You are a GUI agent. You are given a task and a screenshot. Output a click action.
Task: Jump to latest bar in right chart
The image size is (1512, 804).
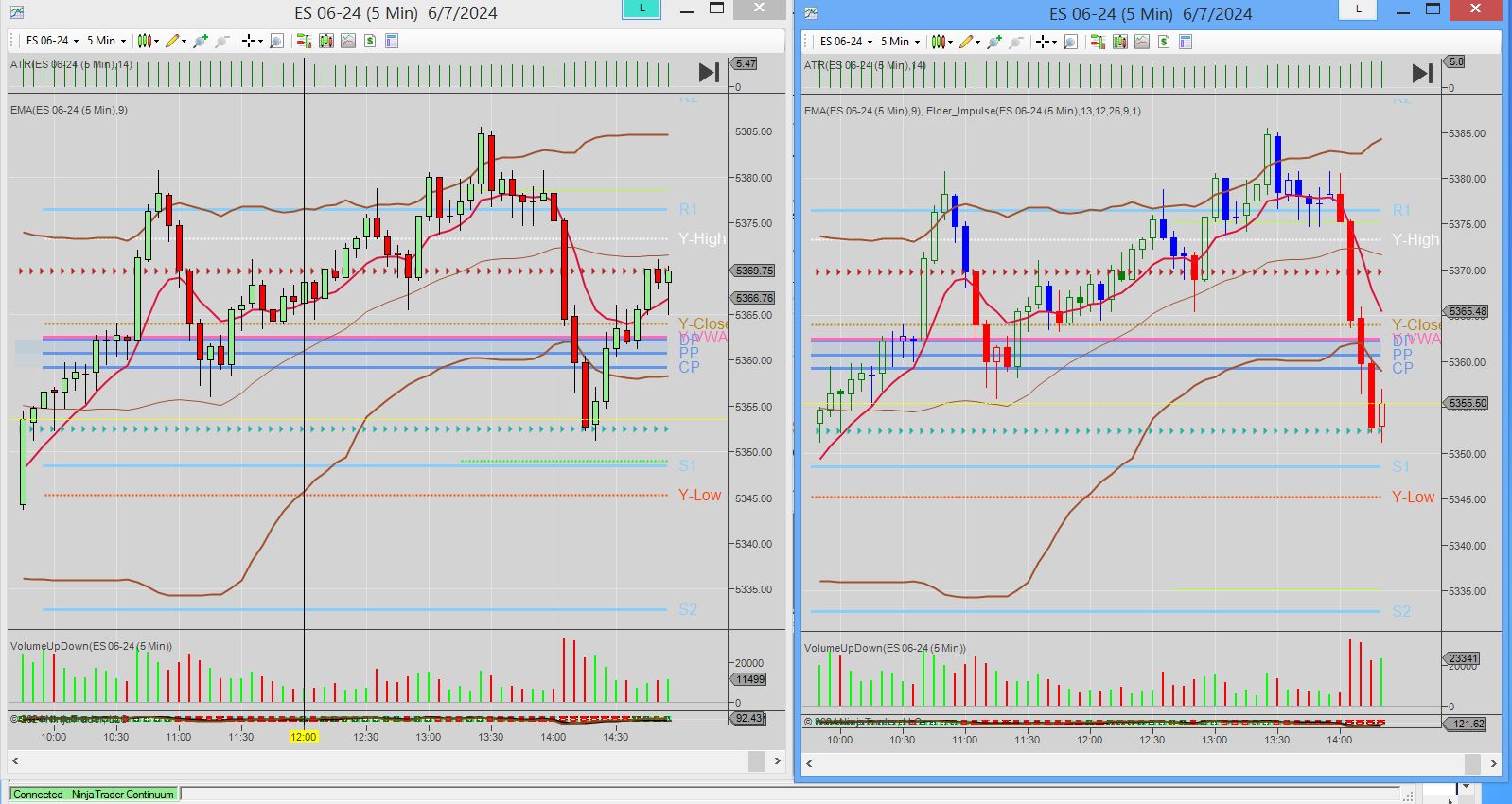[1422, 73]
